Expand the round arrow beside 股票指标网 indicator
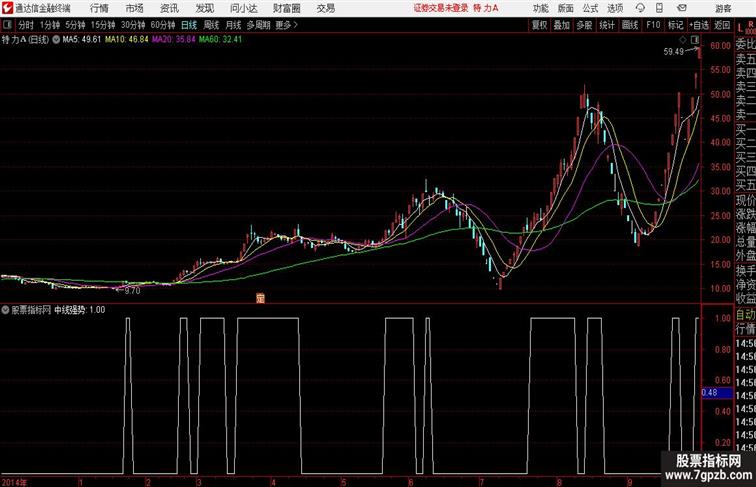 (x=5, y=310)
